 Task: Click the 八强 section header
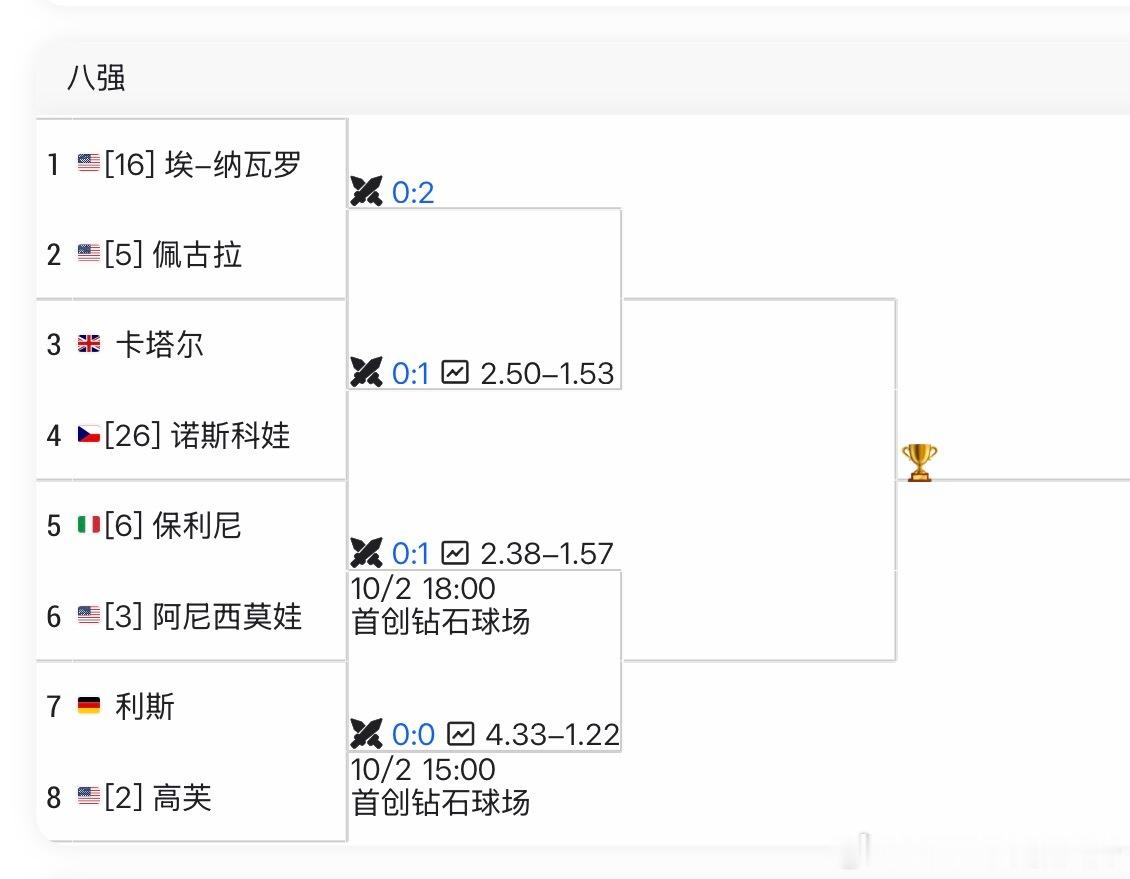pos(96,78)
